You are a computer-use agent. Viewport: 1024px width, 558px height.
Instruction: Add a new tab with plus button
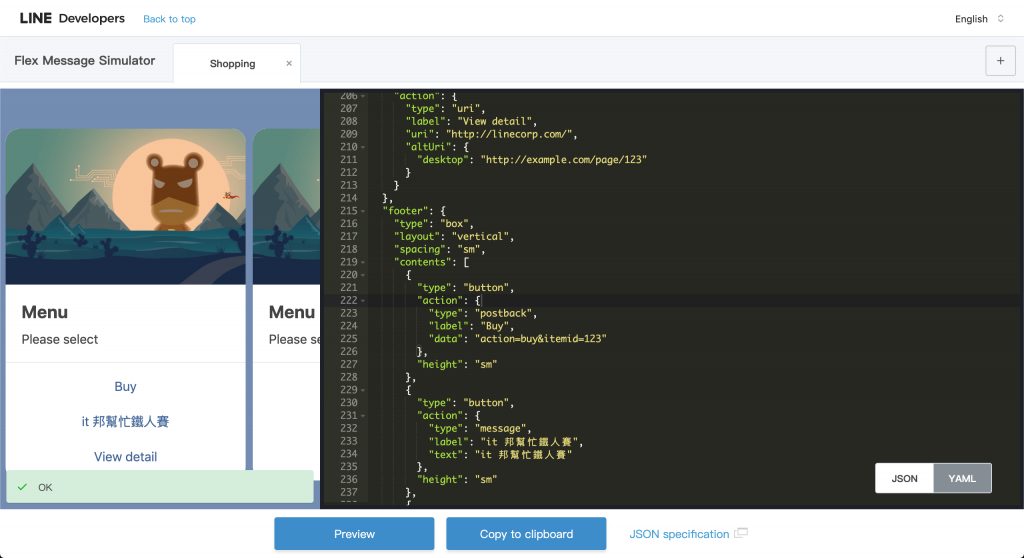click(1000, 61)
